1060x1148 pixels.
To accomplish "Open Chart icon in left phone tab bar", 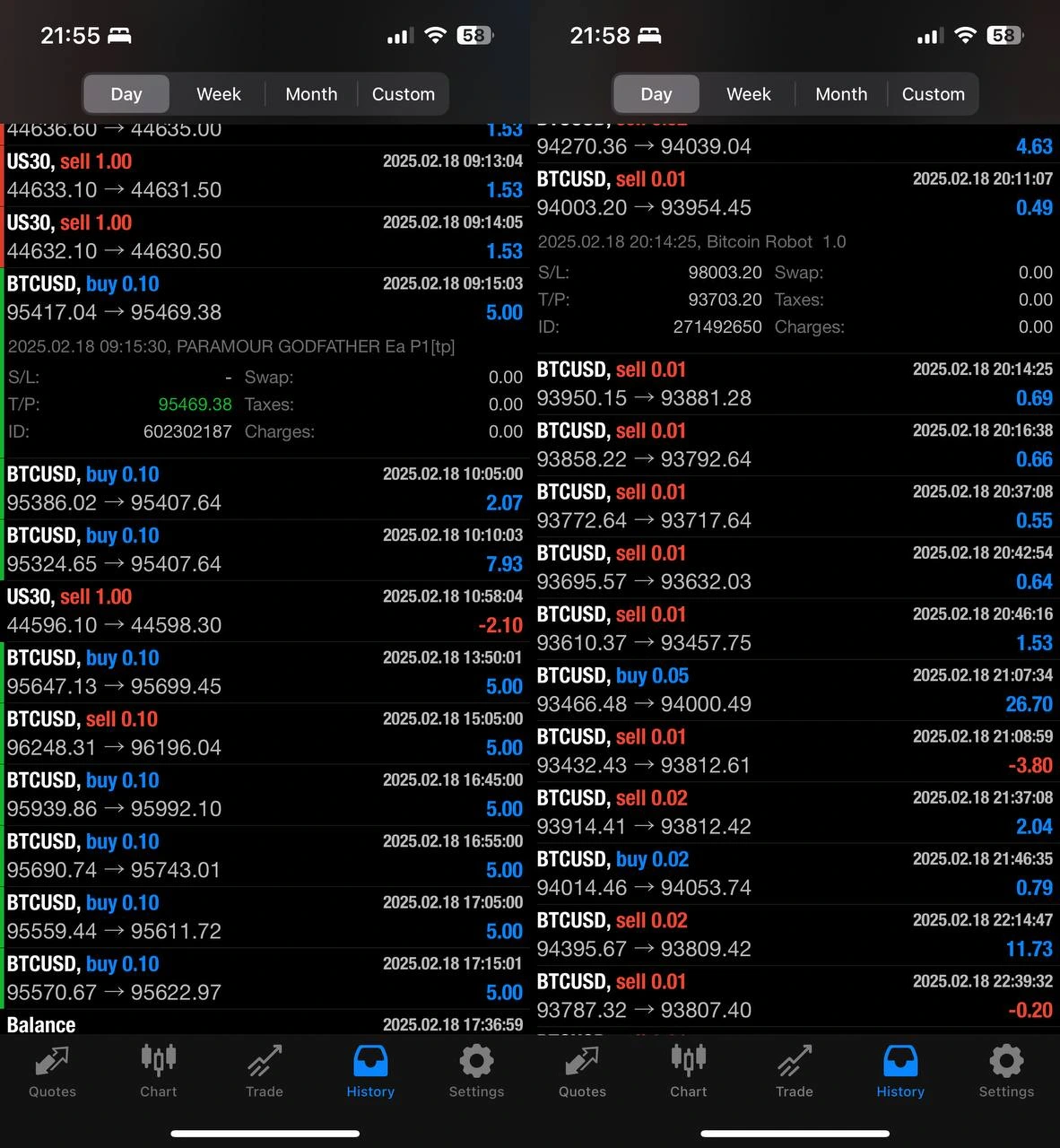I will 158,1071.
